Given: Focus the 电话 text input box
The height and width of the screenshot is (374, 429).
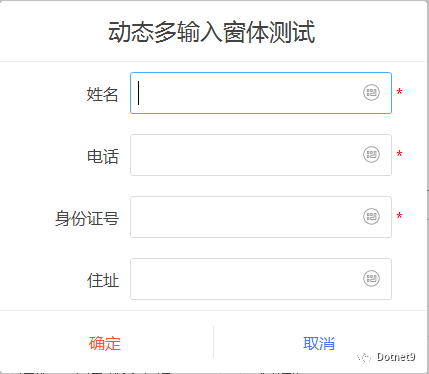Looking at the screenshot, I should click(261, 155).
